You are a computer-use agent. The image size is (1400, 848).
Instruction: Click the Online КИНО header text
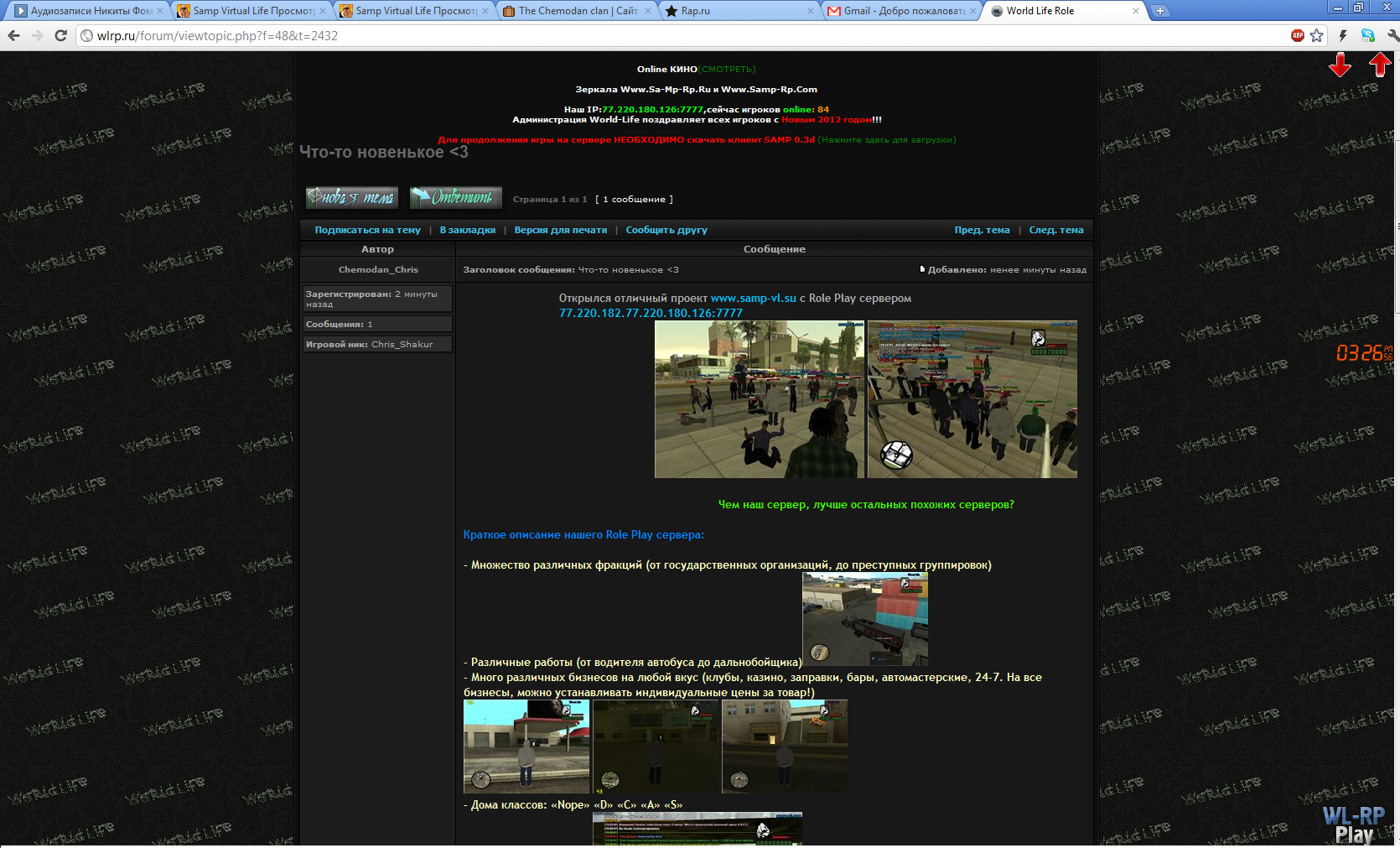(667, 69)
